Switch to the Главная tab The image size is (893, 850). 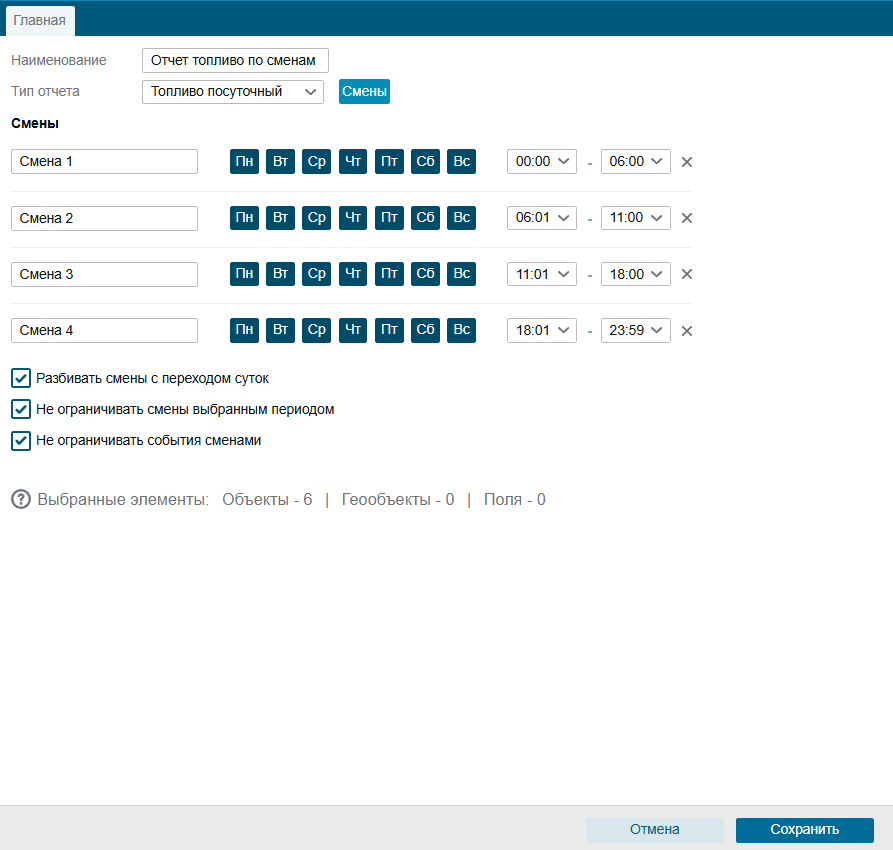[x=40, y=21]
